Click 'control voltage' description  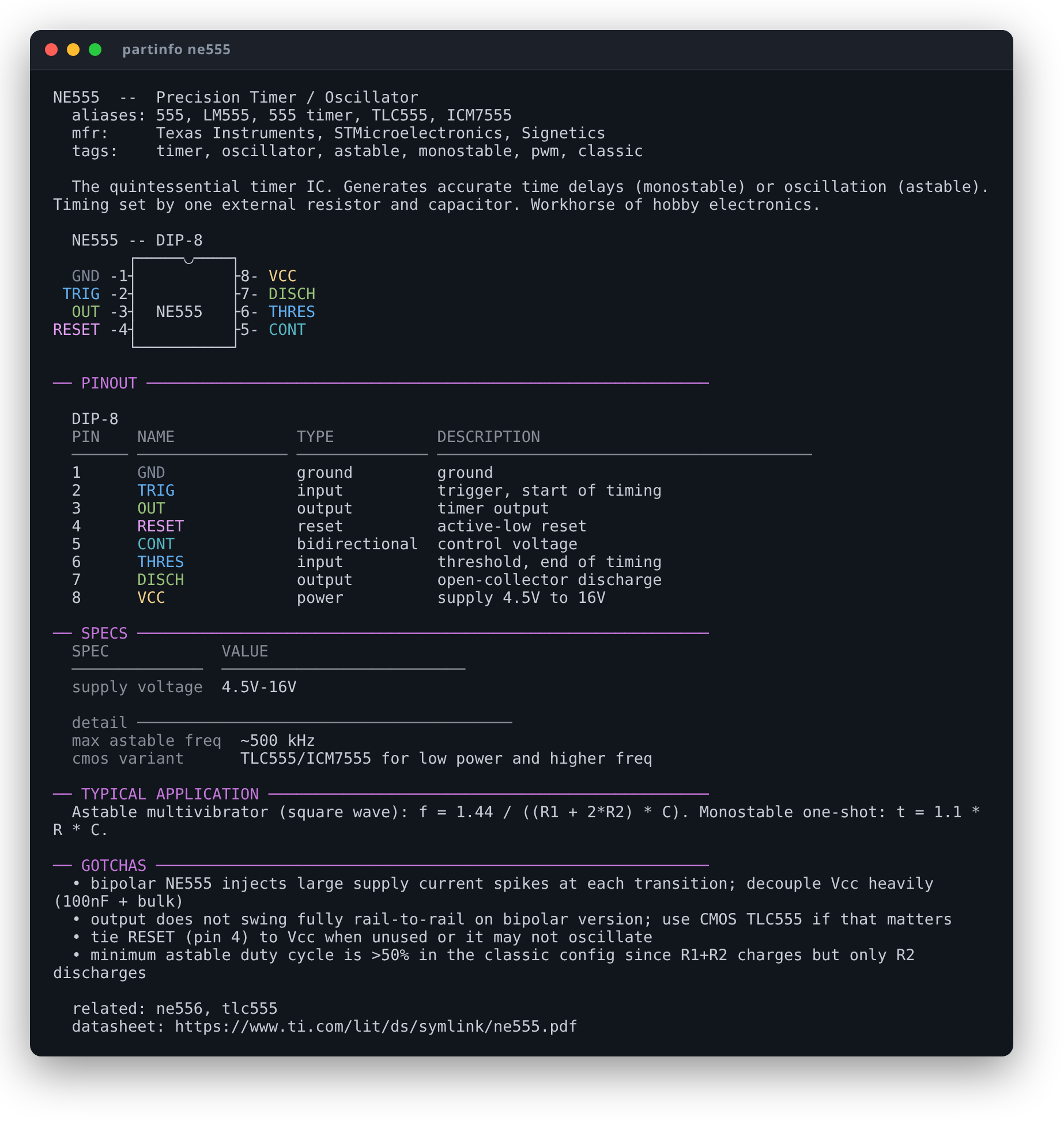coord(507,544)
